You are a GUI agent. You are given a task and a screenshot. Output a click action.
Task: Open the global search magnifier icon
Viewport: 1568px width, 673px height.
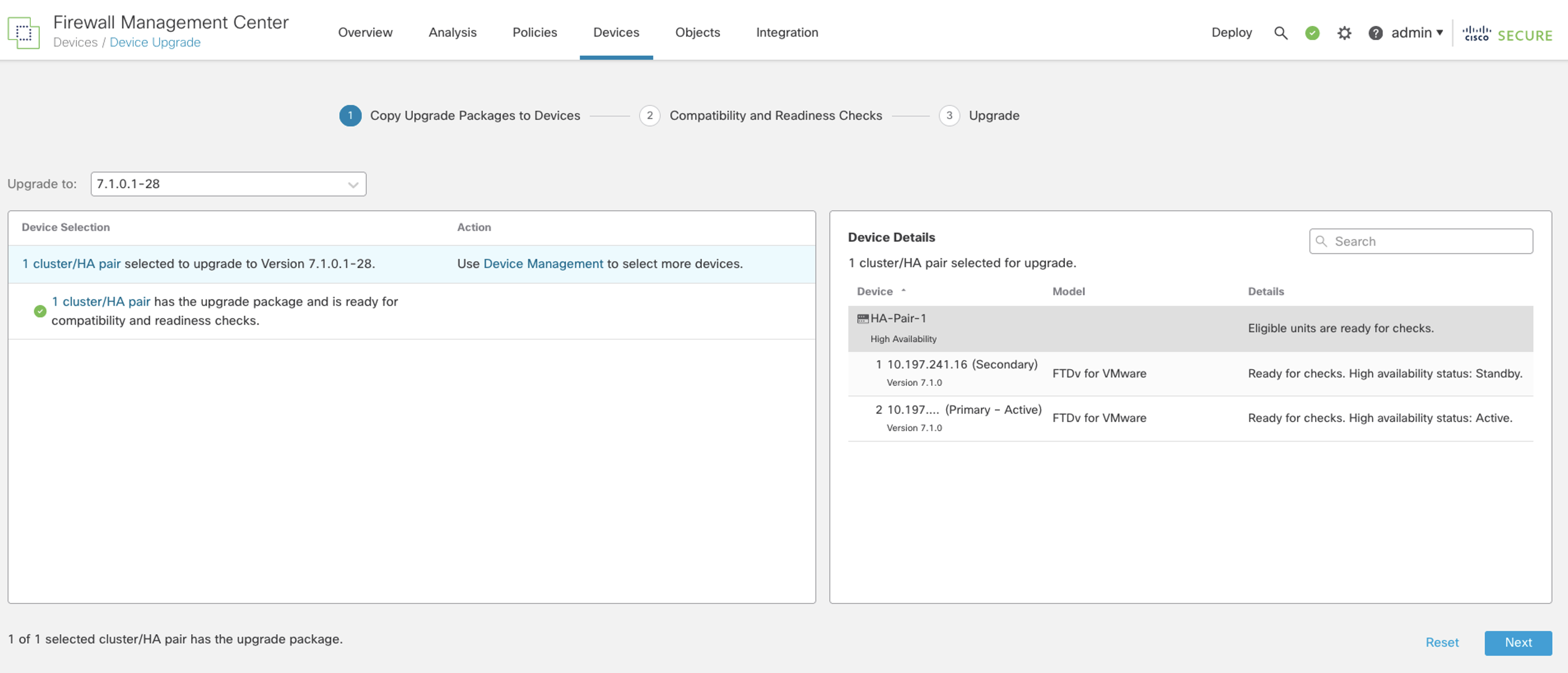(x=1281, y=33)
